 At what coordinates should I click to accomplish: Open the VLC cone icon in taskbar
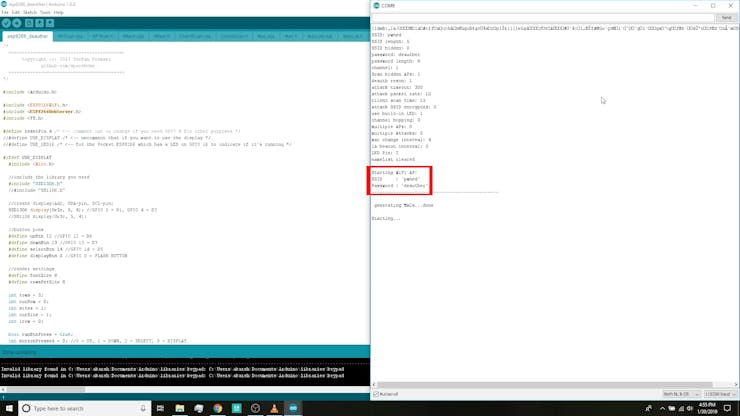point(274,408)
